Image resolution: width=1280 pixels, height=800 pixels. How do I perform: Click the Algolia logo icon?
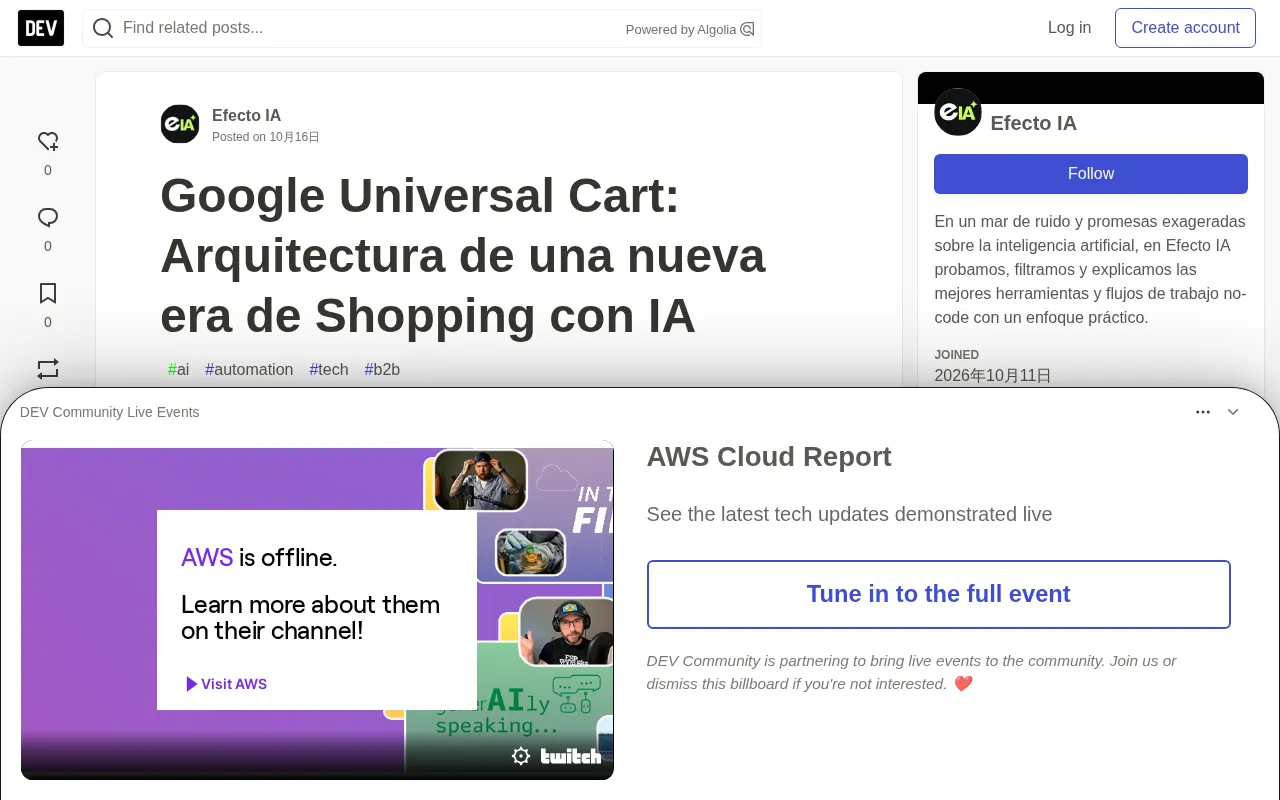[x=747, y=29]
